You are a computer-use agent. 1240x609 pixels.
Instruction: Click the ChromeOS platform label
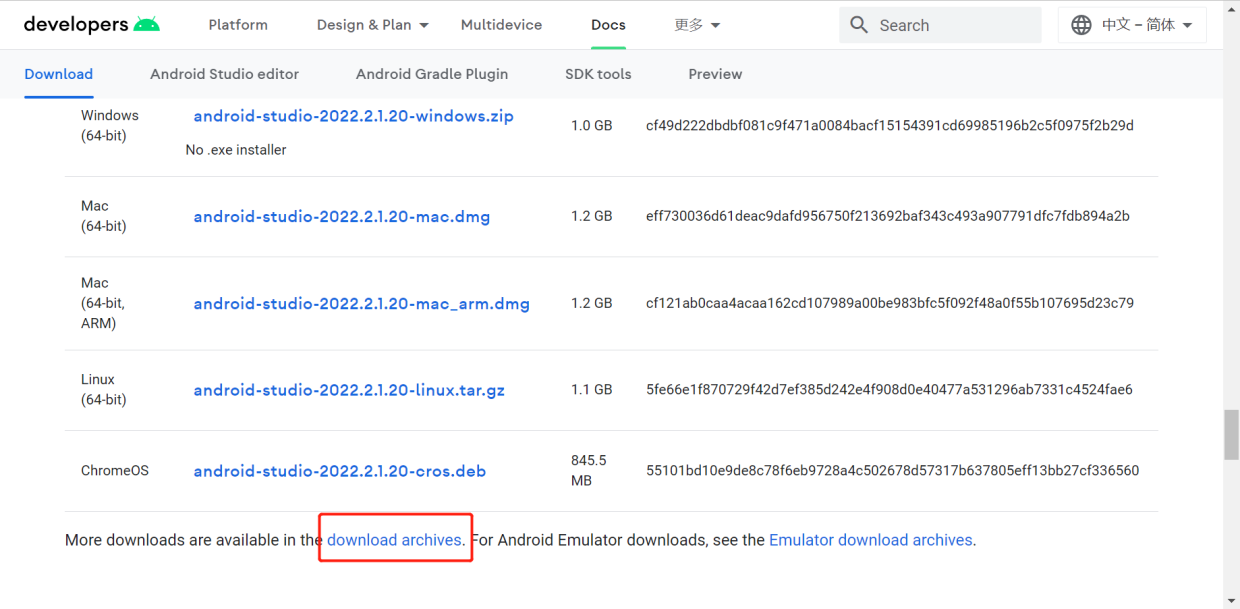115,471
